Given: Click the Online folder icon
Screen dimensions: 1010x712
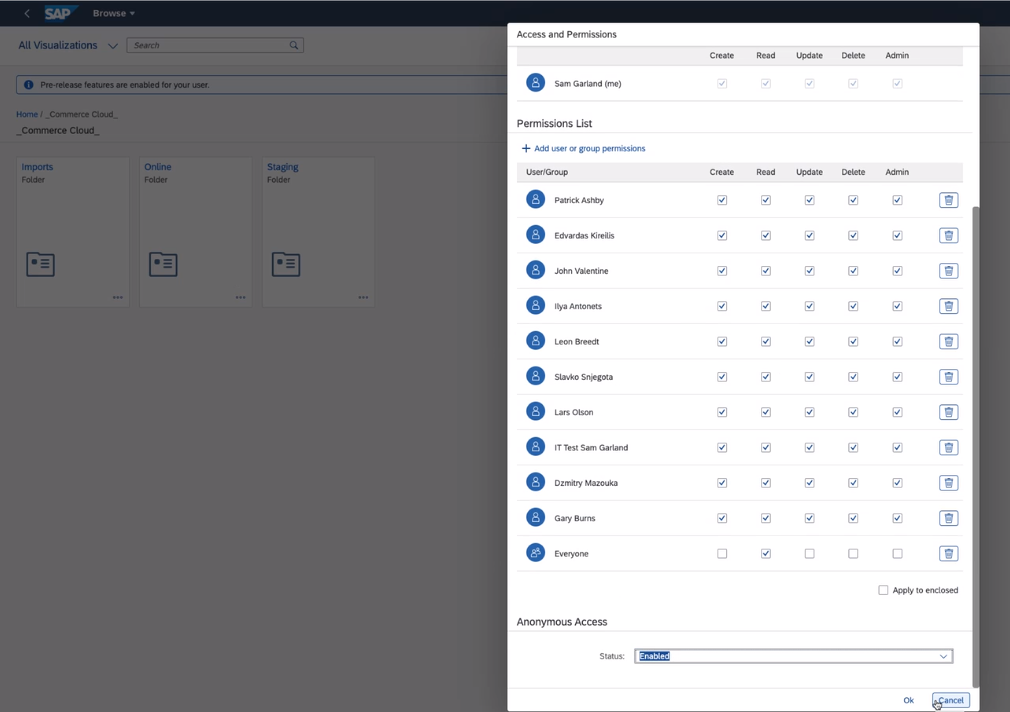Looking at the screenshot, I should click(x=163, y=264).
